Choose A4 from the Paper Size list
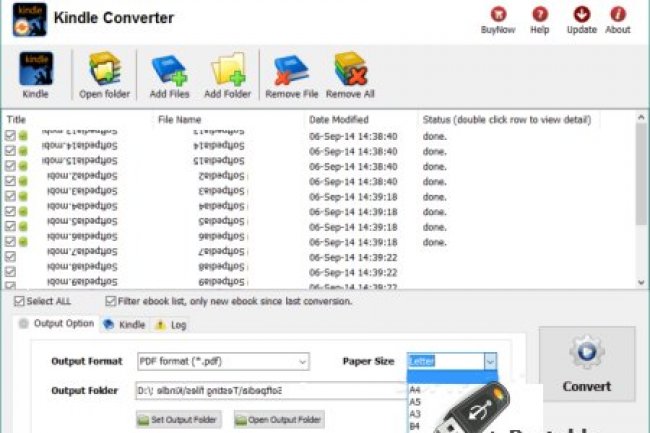650x433 pixels. pyautogui.click(x=415, y=391)
